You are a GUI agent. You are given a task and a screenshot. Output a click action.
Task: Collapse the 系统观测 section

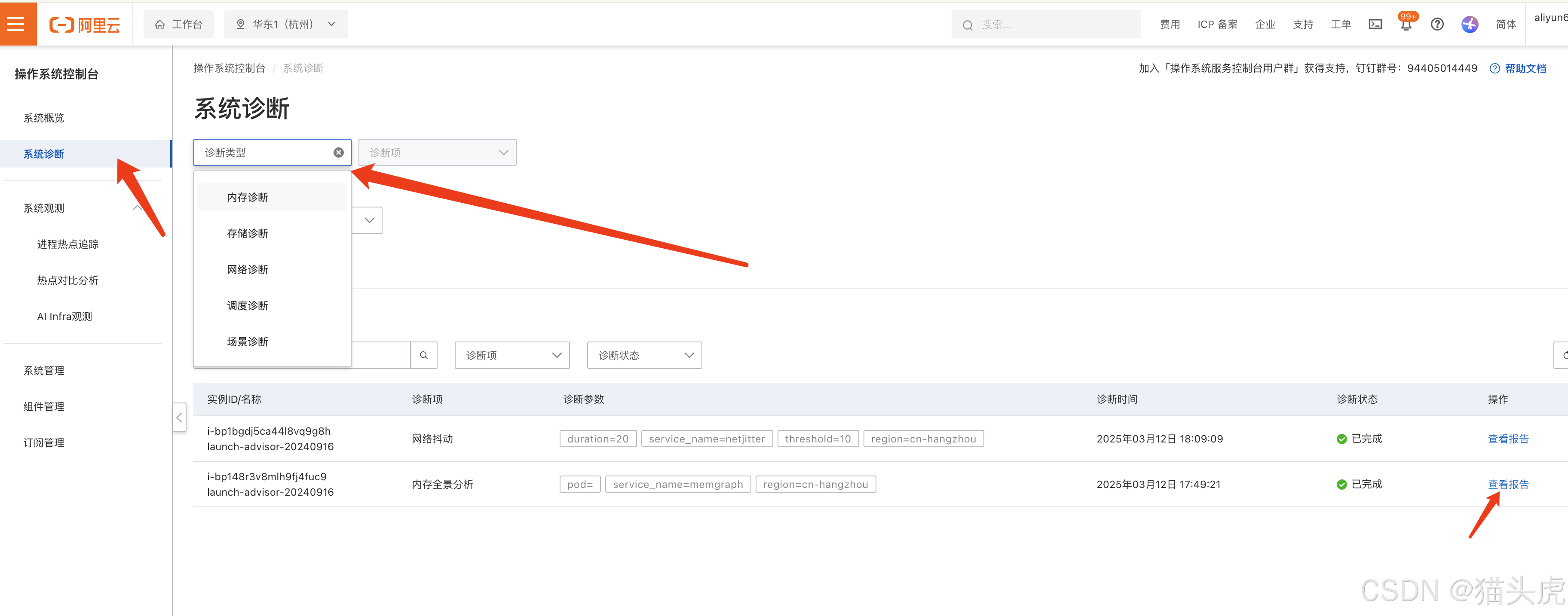pyautogui.click(x=138, y=208)
